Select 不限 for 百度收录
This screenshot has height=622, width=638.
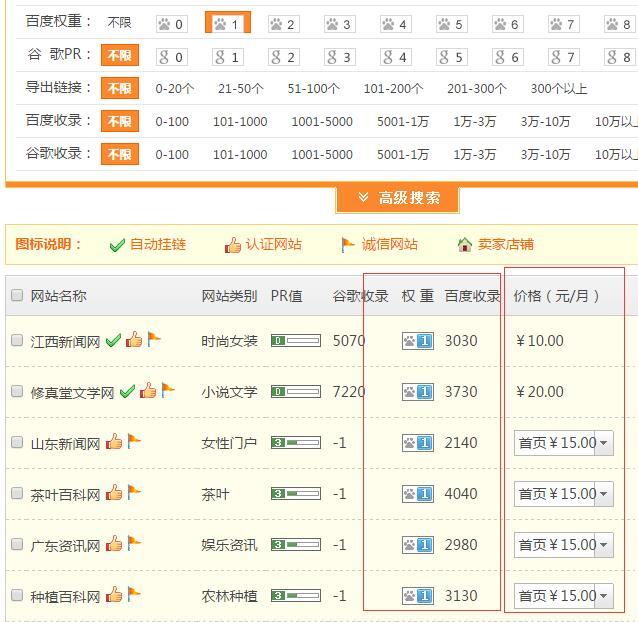pos(120,121)
